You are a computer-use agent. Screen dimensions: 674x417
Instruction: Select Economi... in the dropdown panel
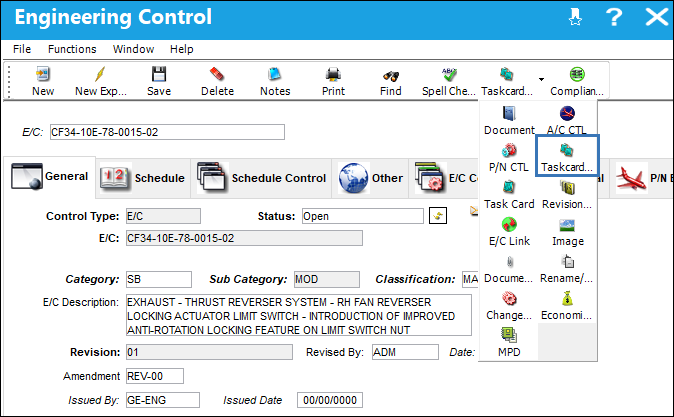pyautogui.click(x=567, y=306)
